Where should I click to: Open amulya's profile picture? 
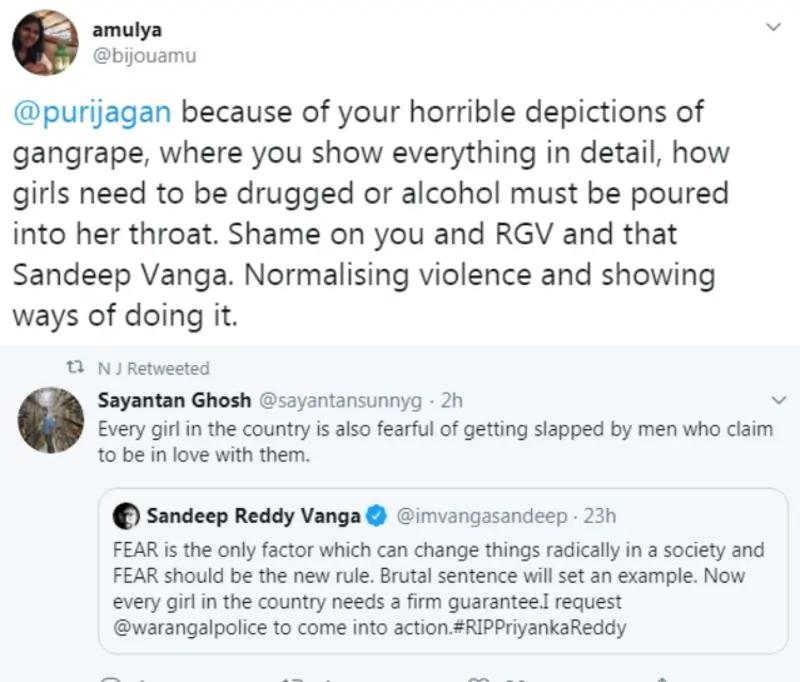tap(44, 44)
